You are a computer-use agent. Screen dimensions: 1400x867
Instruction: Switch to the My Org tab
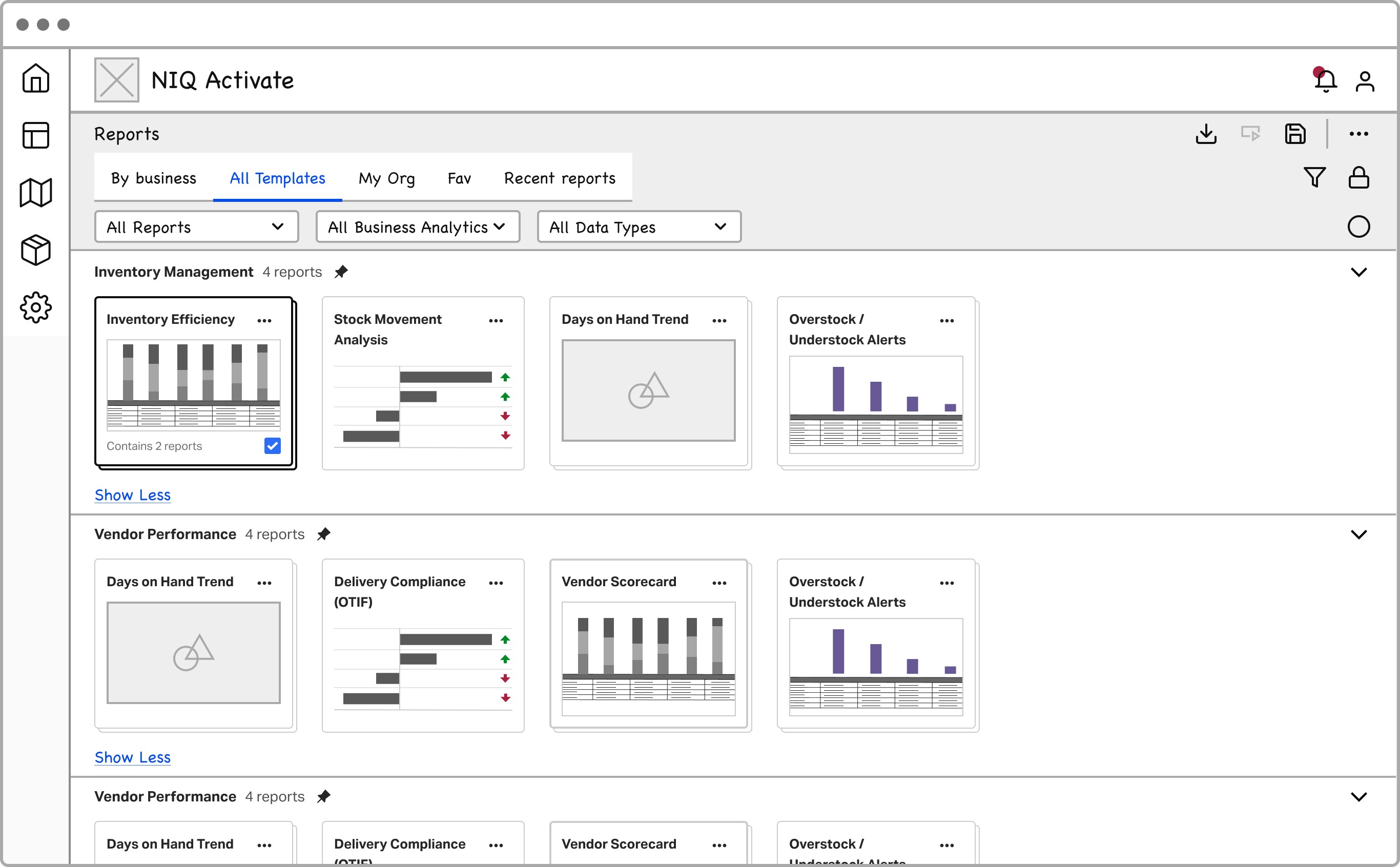[386, 178]
